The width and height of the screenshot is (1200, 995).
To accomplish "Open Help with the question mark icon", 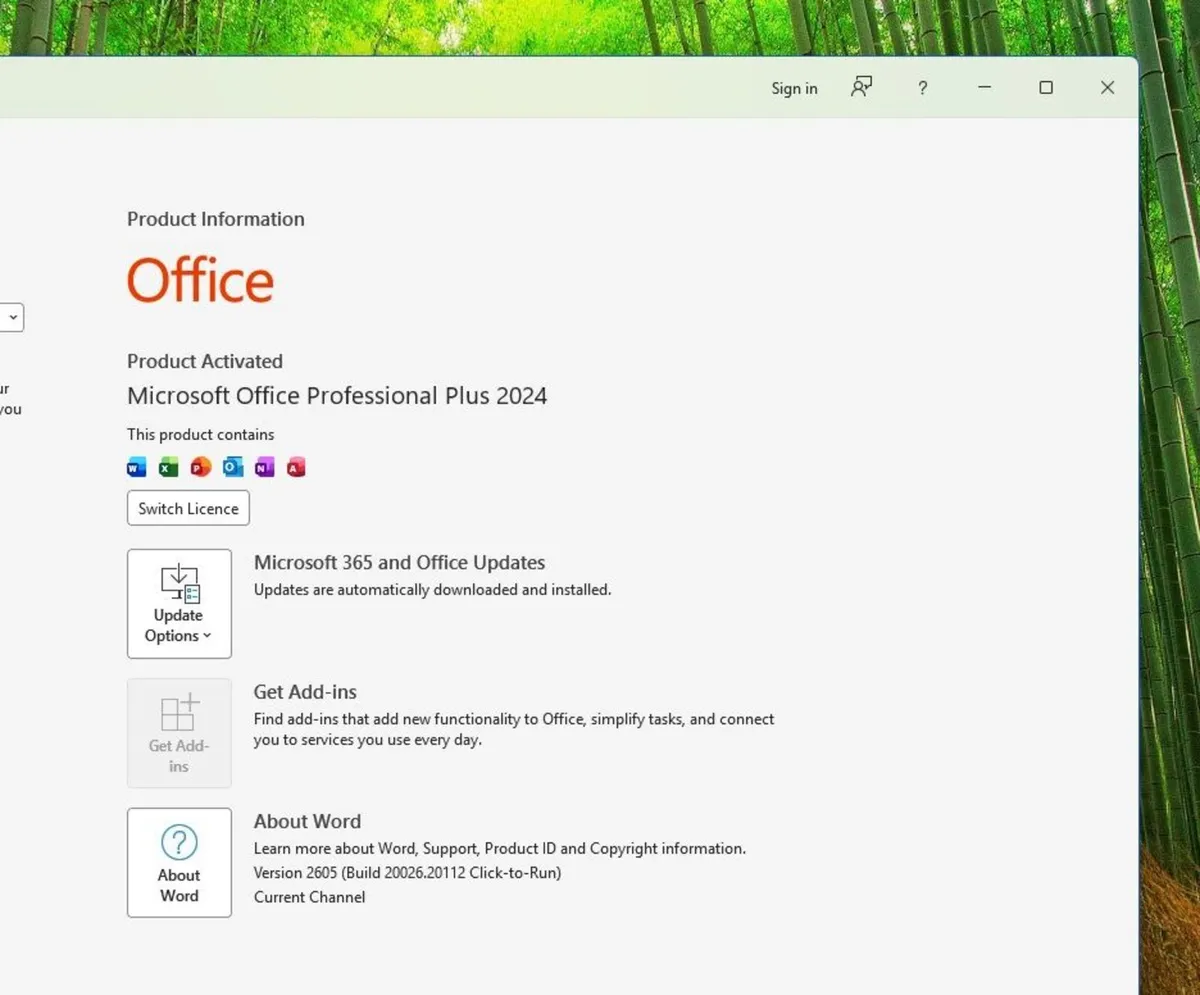I will (922, 88).
